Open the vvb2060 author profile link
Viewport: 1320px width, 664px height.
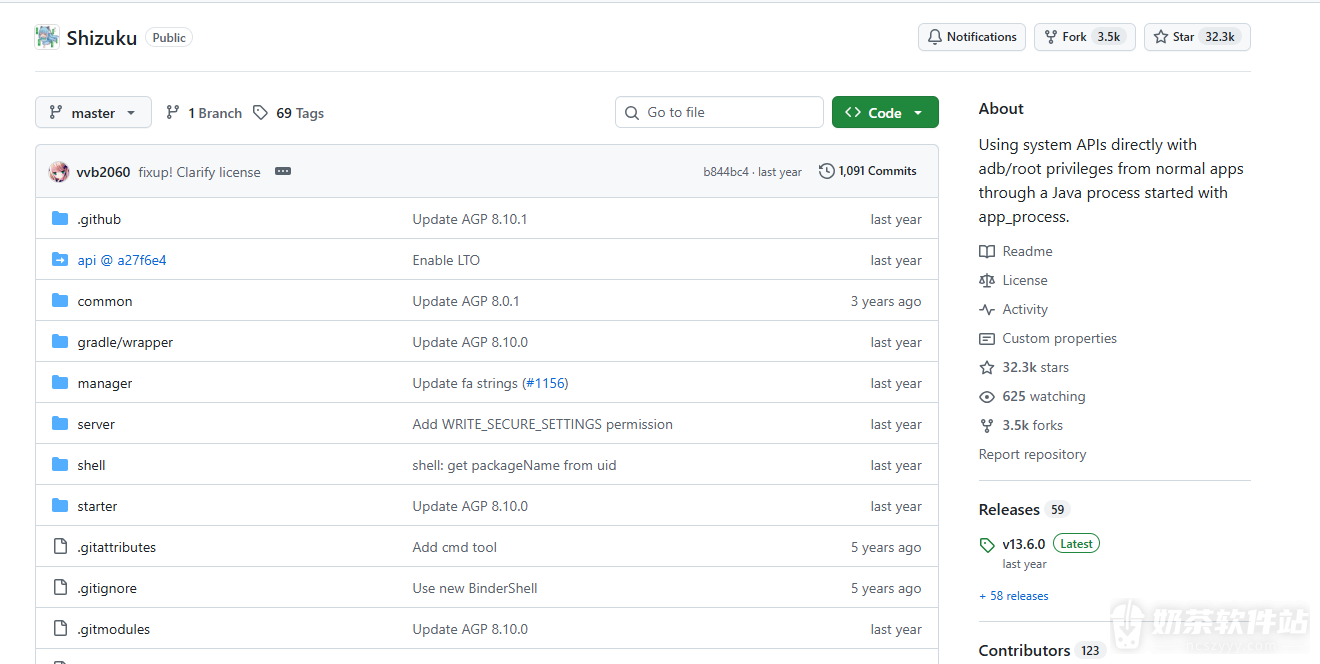coord(103,172)
